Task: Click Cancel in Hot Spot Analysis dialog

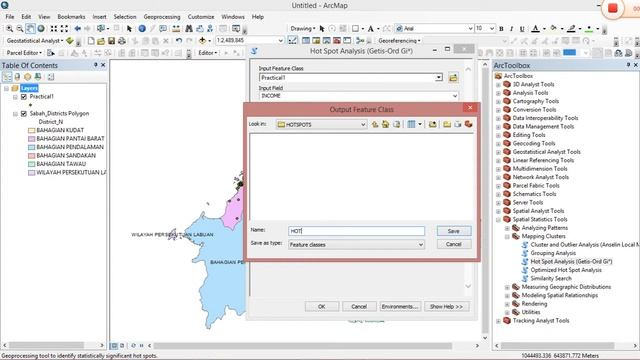Action: pos(359,307)
